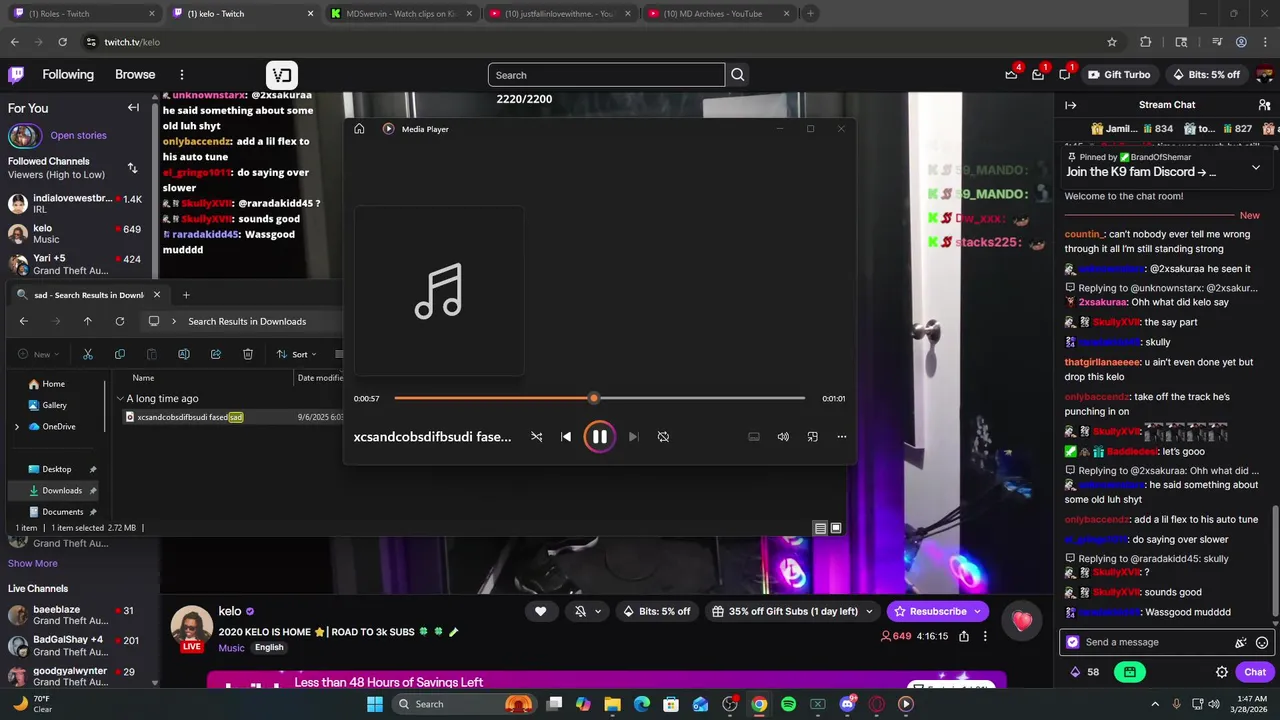Image resolution: width=1280 pixels, height=720 pixels.
Task: Seek using the Media Player progress slider
Action: point(600,398)
